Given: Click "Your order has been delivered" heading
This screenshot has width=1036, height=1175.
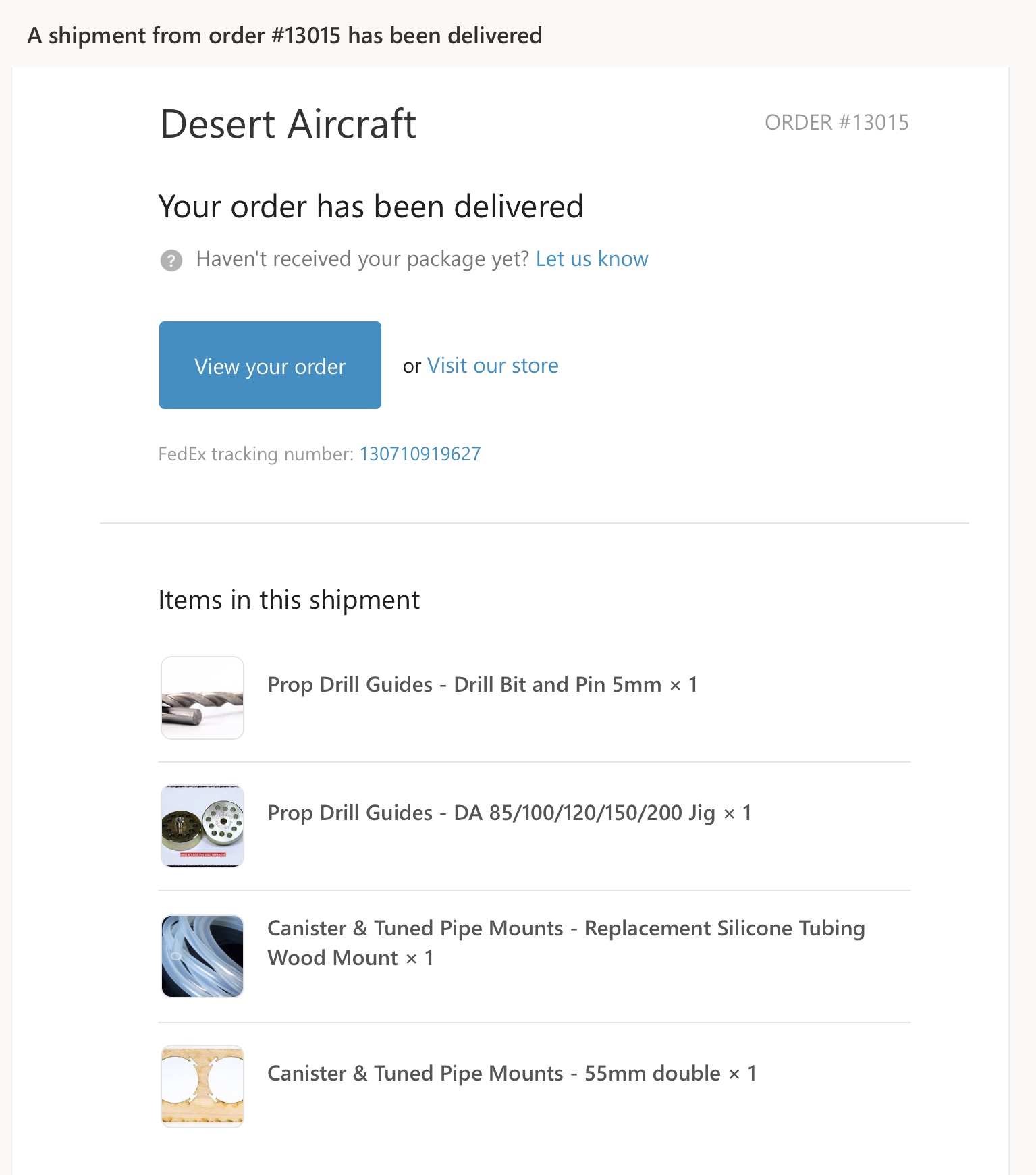Looking at the screenshot, I should point(371,207).
